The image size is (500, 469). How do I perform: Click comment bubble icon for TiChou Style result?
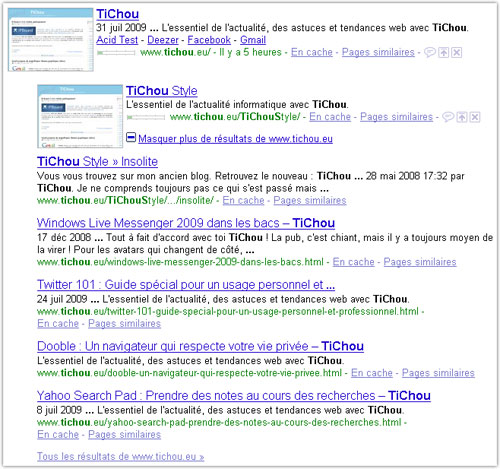pos(448,117)
